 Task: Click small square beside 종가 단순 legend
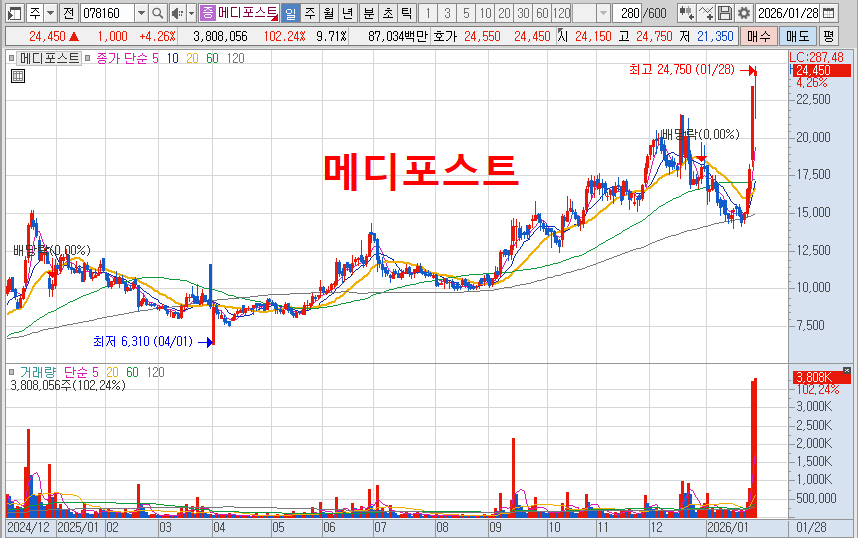tap(88, 58)
